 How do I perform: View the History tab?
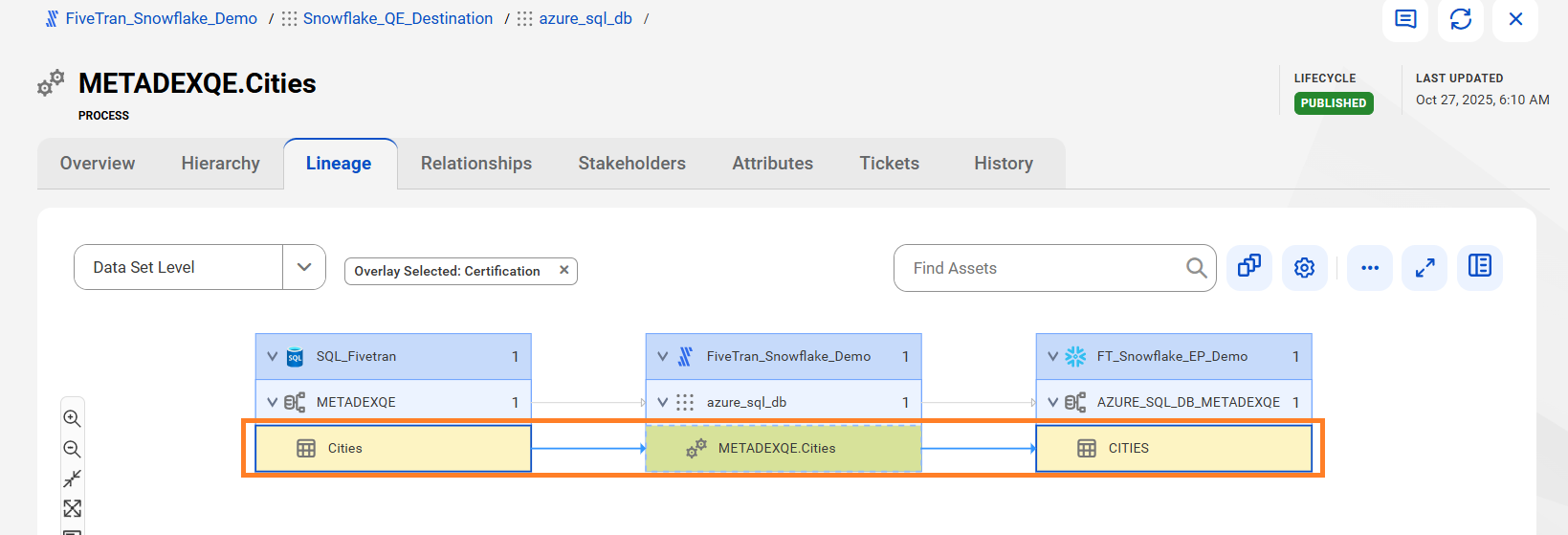[1004, 164]
